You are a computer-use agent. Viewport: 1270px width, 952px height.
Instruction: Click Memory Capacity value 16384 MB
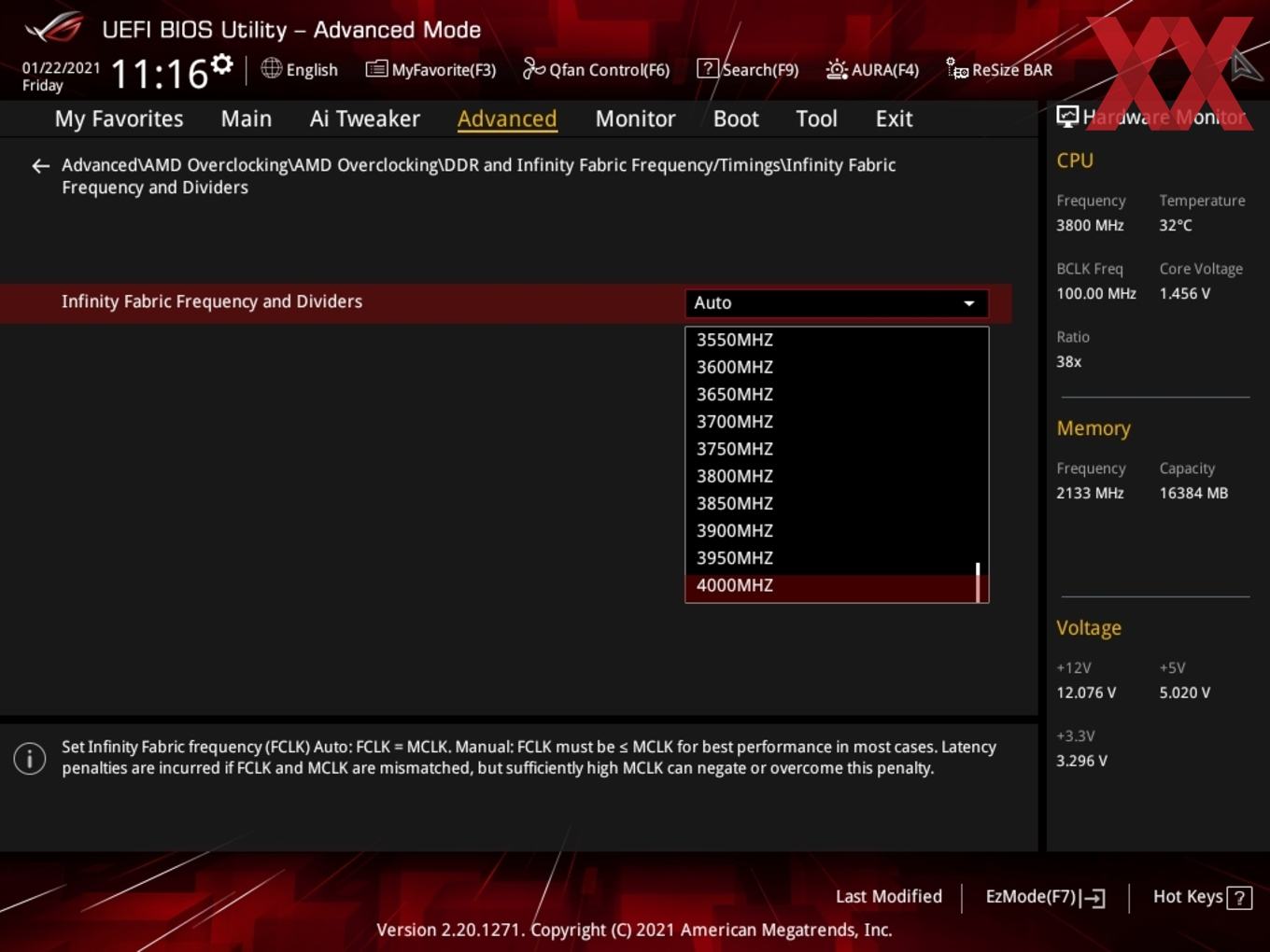tap(1193, 493)
